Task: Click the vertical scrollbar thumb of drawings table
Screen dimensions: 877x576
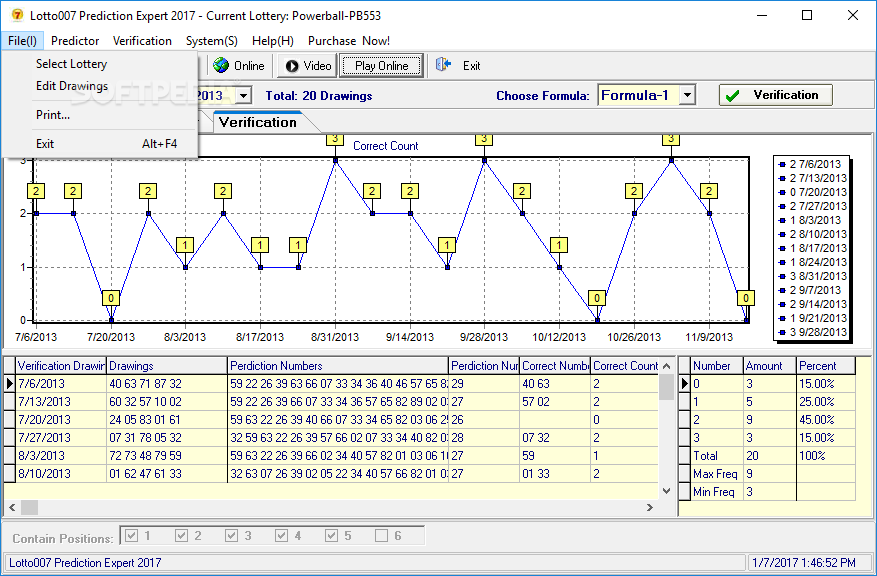Action: [666, 387]
